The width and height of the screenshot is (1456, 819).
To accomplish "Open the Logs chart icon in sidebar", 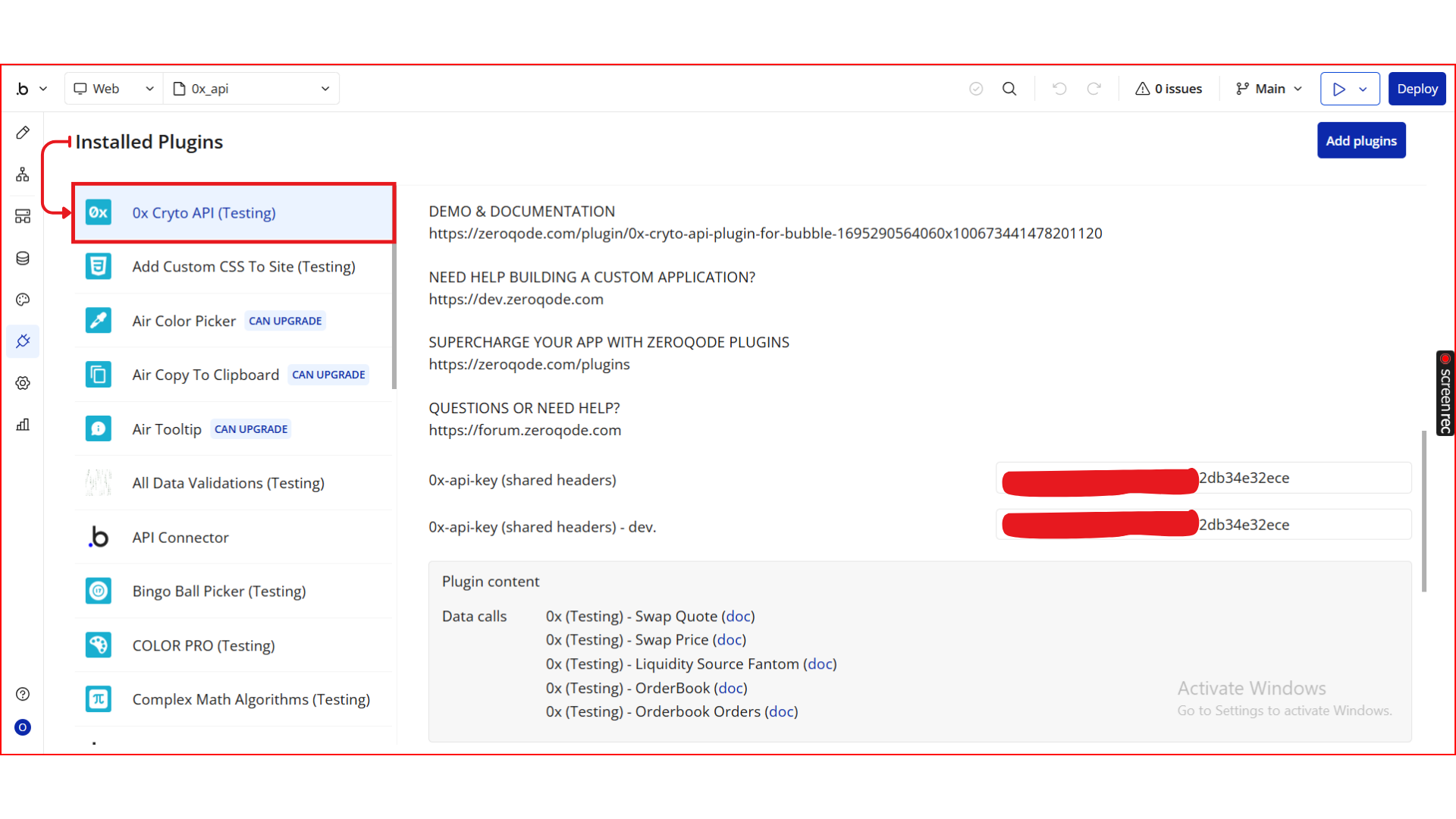I will (23, 425).
